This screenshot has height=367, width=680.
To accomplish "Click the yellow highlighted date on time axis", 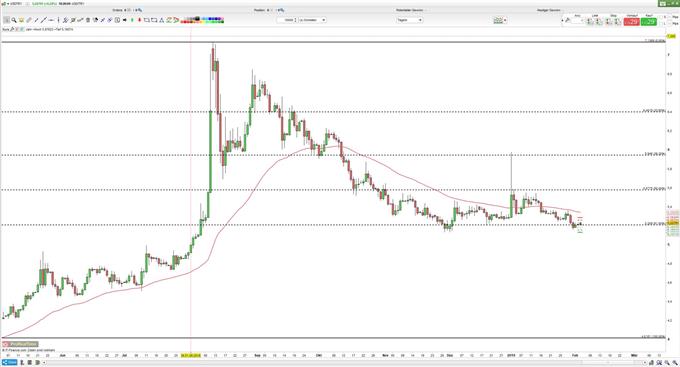I will point(191,355).
